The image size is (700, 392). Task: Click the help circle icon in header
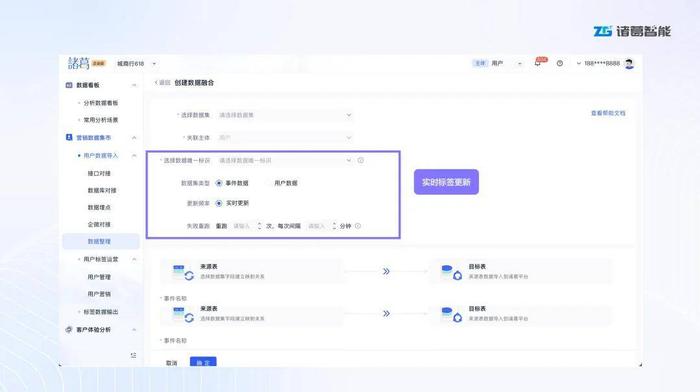point(560,63)
